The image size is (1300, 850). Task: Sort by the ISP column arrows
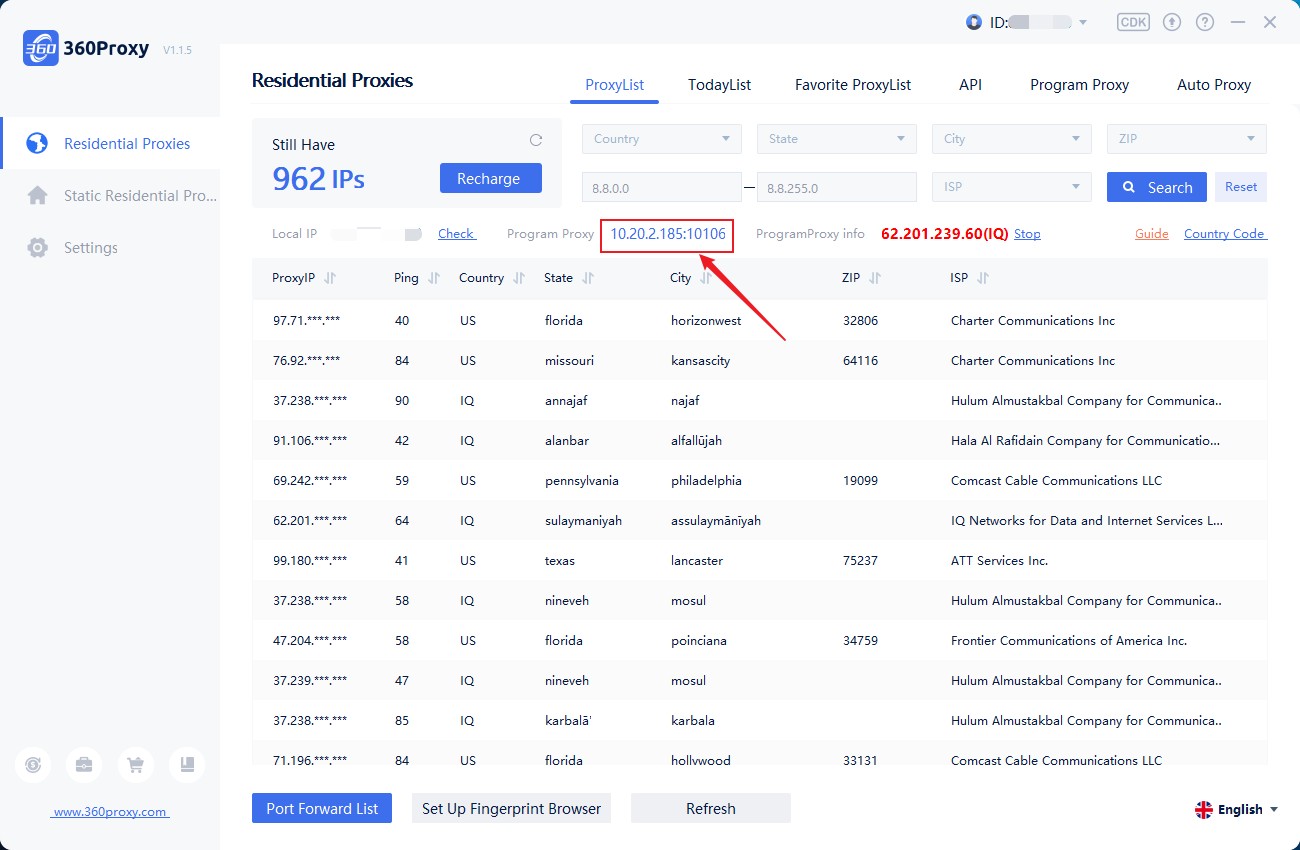click(x=982, y=278)
